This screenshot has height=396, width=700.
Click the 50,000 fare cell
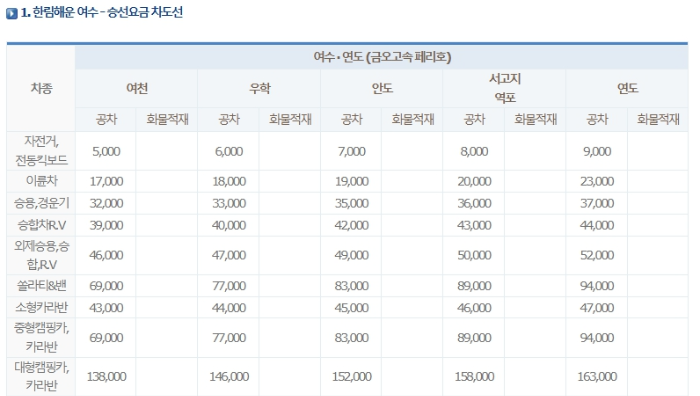[x=474, y=255]
